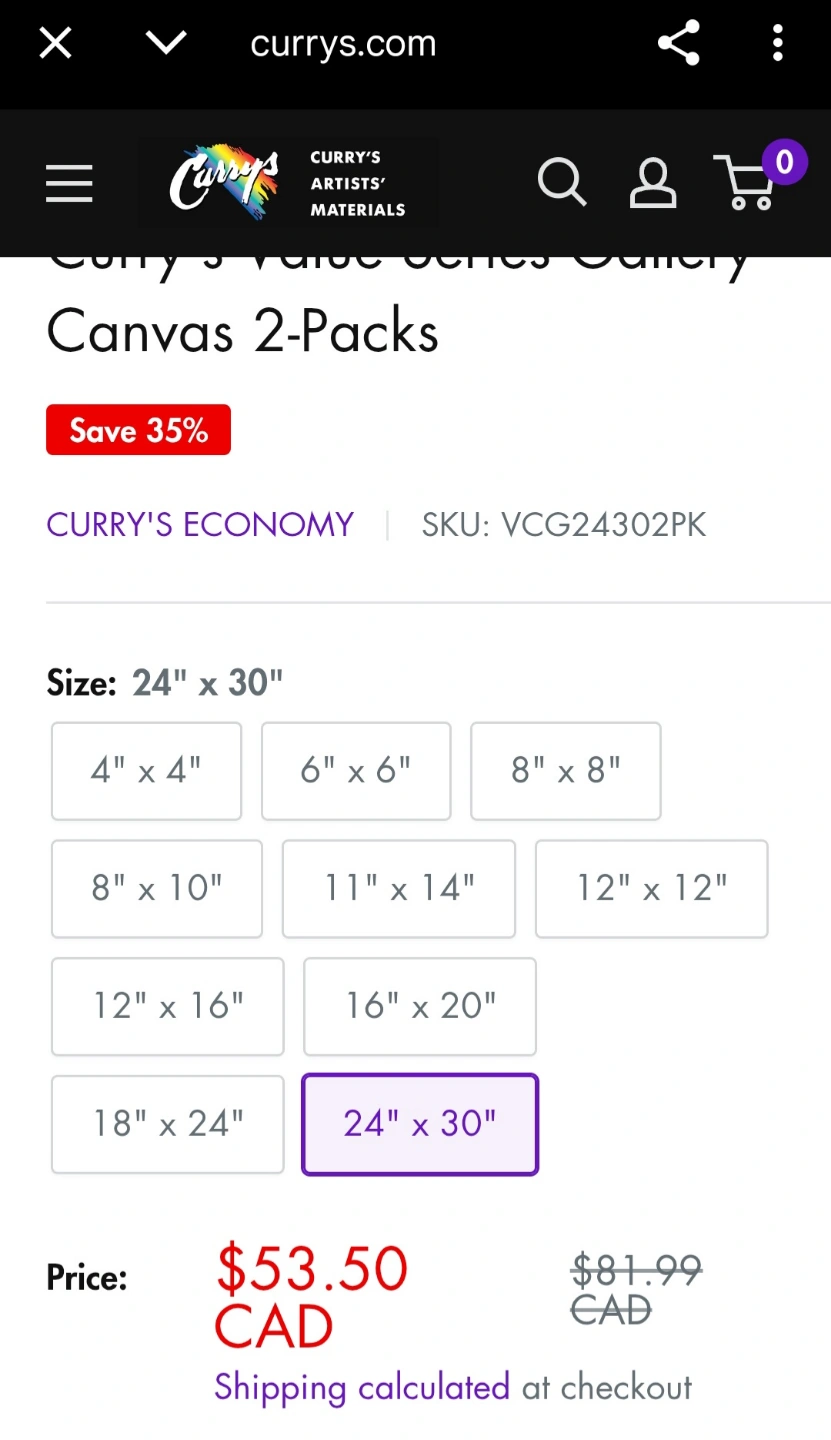
Task: Choose the 8" x 10" size
Action: click(157, 889)
